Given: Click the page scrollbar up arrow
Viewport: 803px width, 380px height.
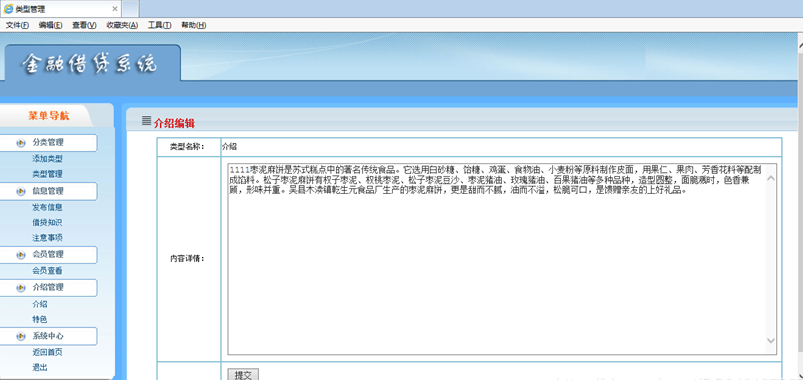Looking at the screenshot, I should [x=799, y=46].
